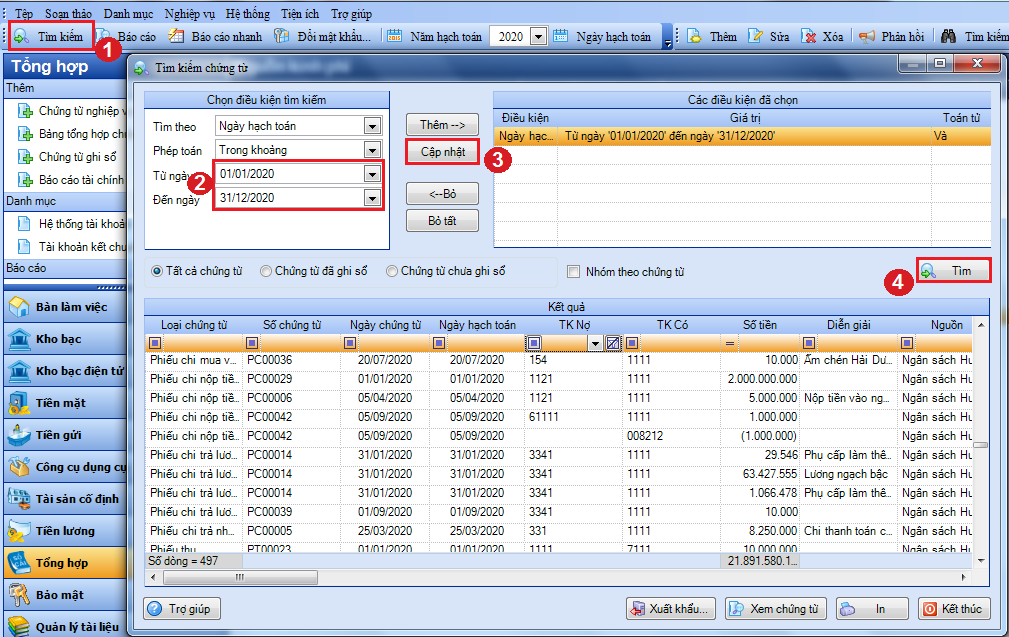
Task: Clear the TK Nợ column filter
Action: tap(613, 343)
